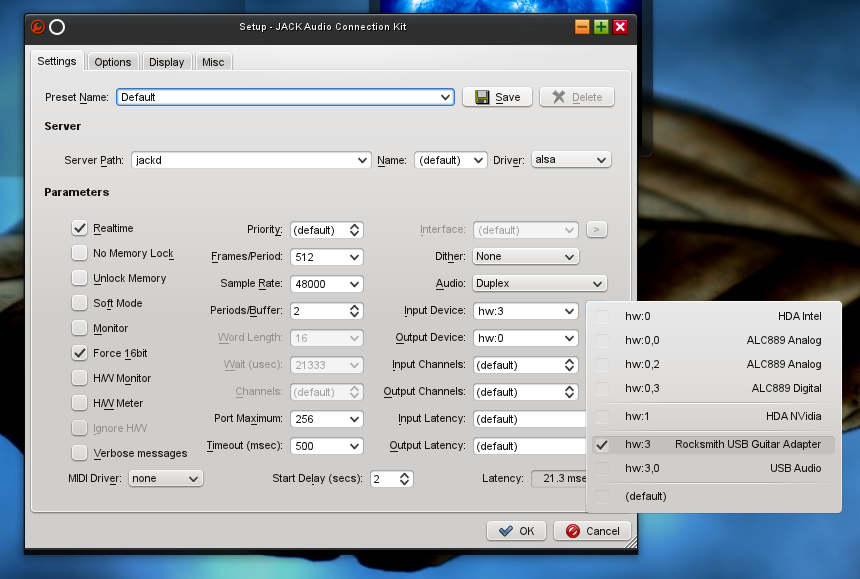Minimize the JACK Setup window
The height and width of the screenshot is (579, 860).
pos(582,27)
